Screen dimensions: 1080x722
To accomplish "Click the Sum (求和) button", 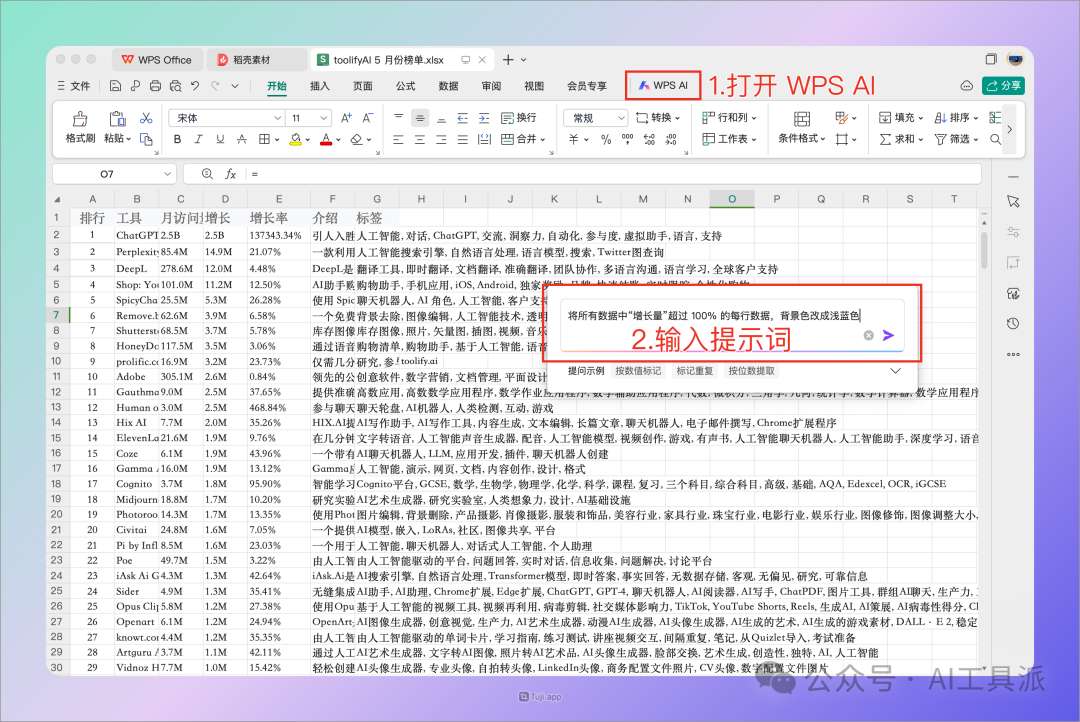I will (x=901, y=139).
